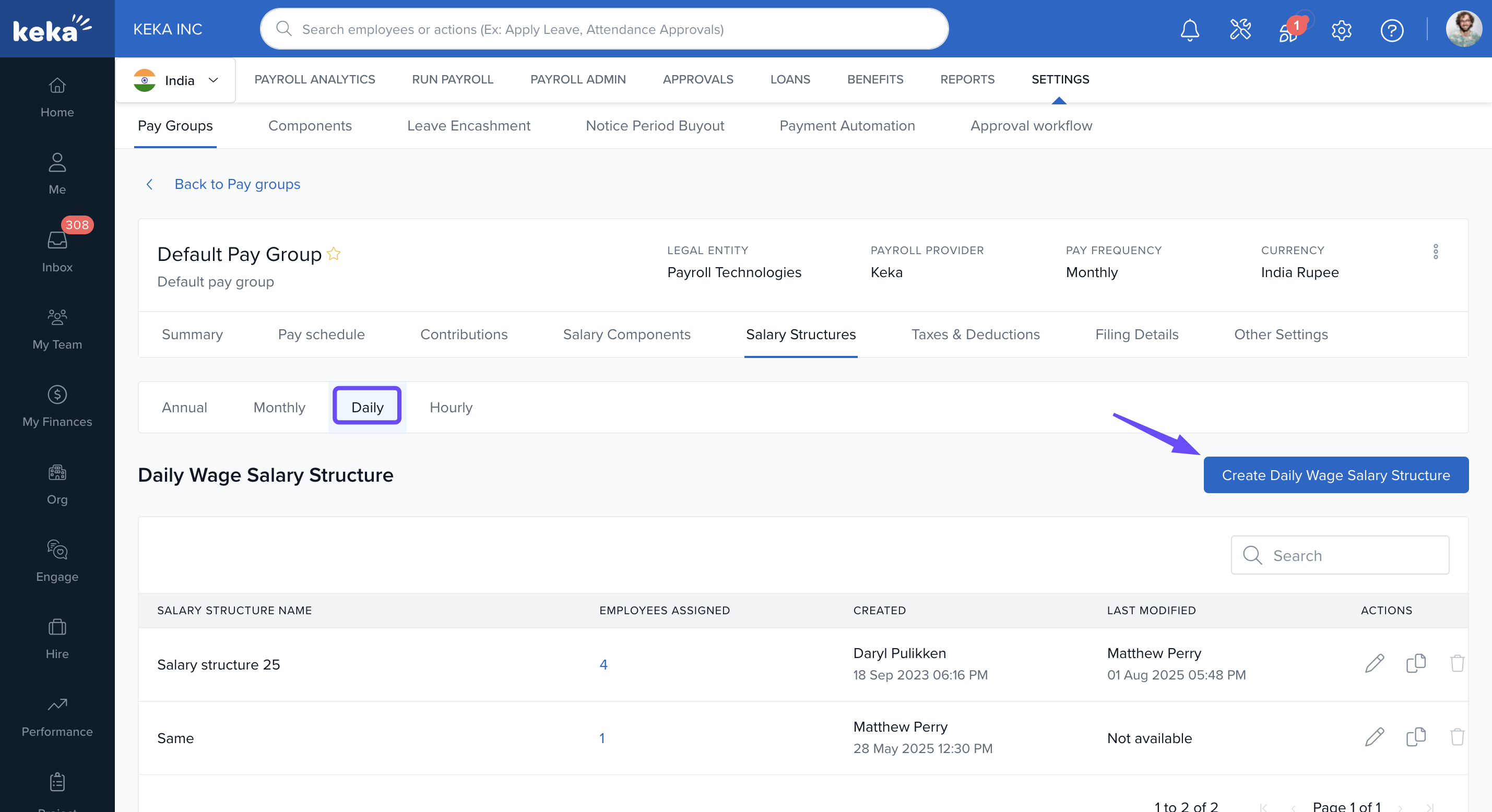Edit Salary structure 25 with pencil icon
This screenshot has height=812, width=1492.
(1375, 664)
